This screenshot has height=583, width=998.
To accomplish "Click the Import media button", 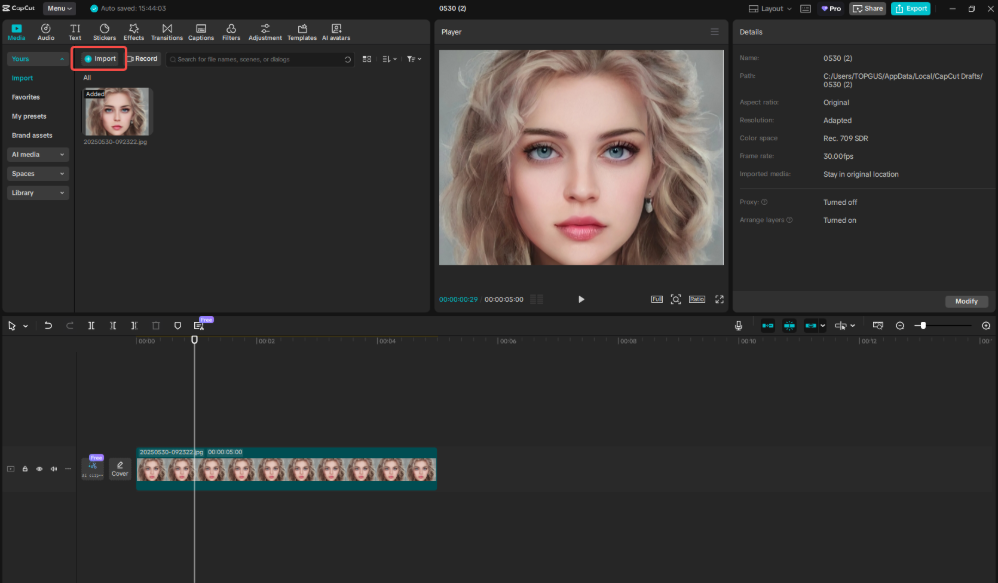I will click(x=99, y=59).
